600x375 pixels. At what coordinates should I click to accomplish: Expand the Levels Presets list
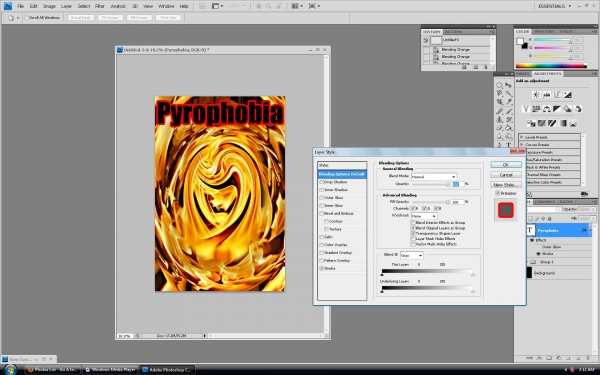tap(522, 137)
